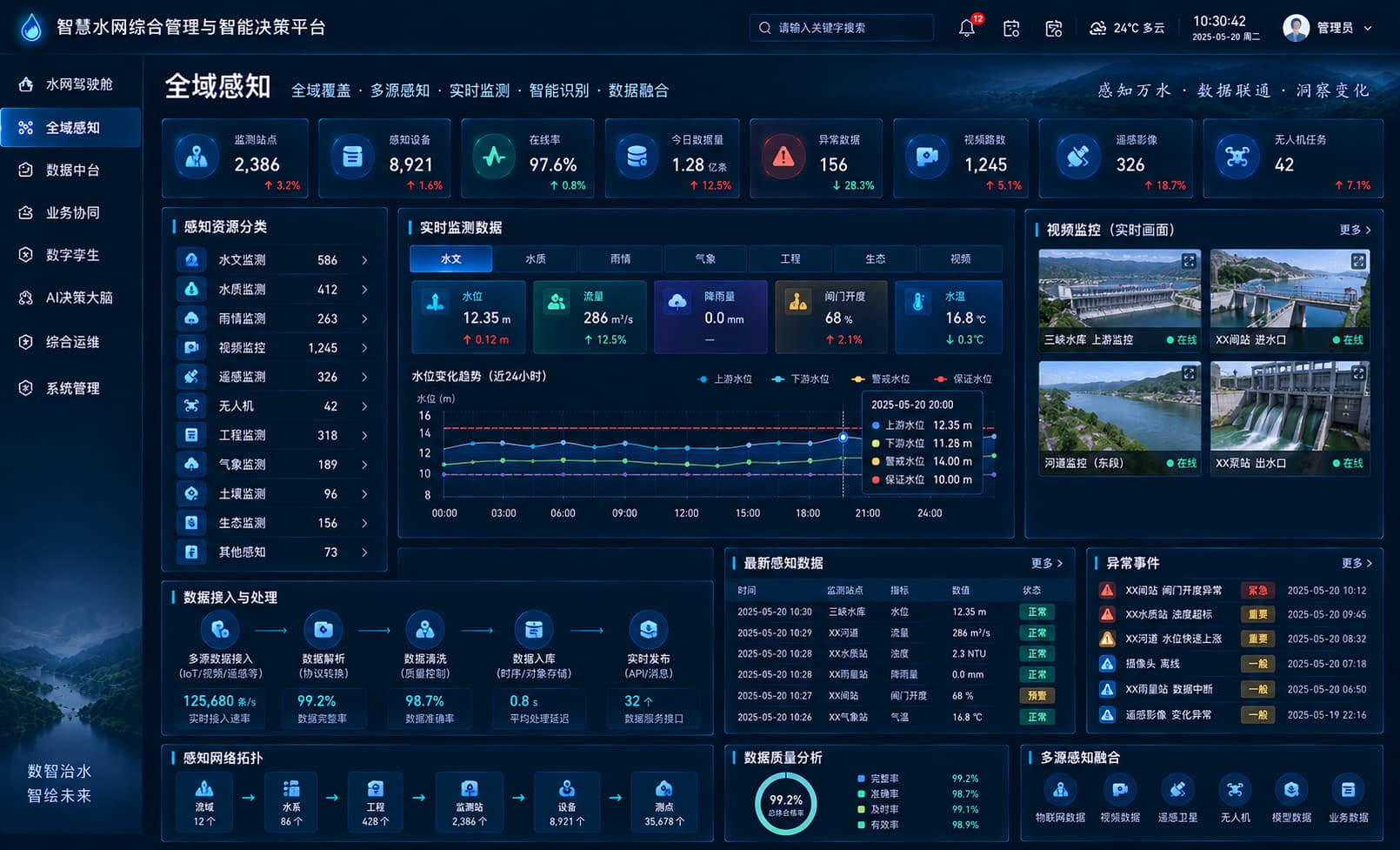Expand fullscreen on XX泵站 出水口 video
1400x850 pixels.
[1357, 373]
